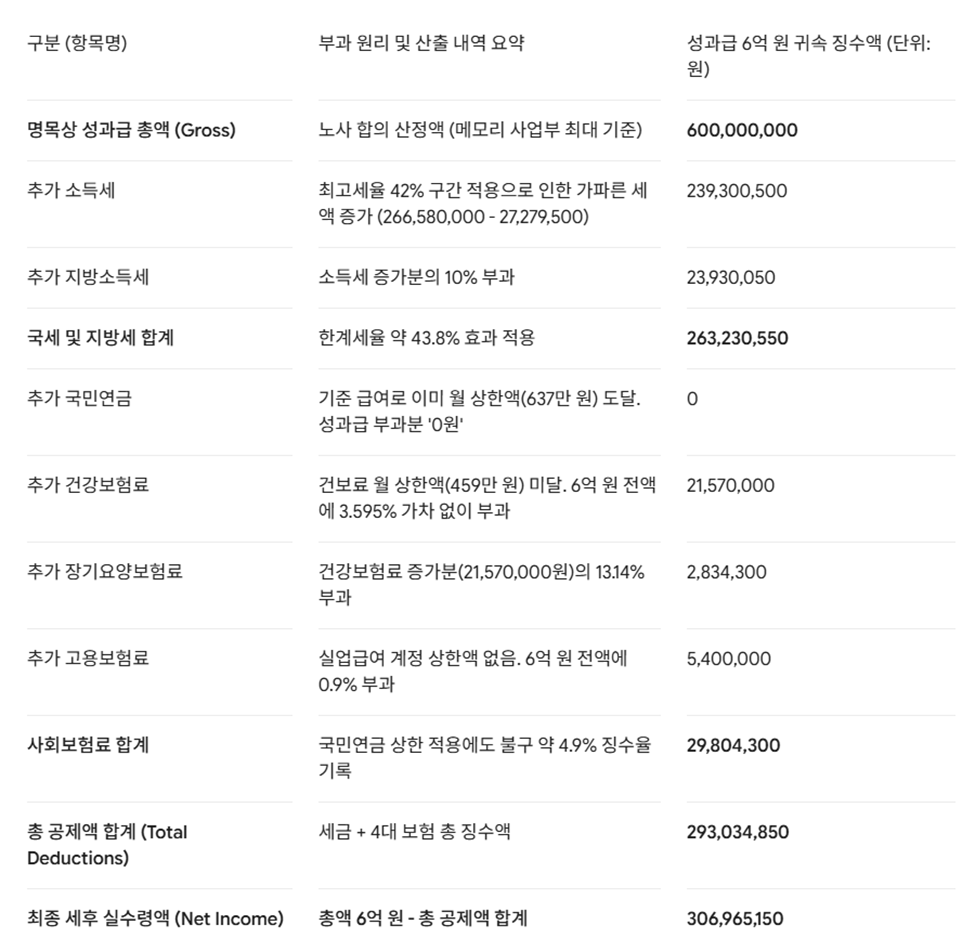Click the 600,000,000 gross amount cell
Screen dimensions: 975x951
(x=742, y=130)
